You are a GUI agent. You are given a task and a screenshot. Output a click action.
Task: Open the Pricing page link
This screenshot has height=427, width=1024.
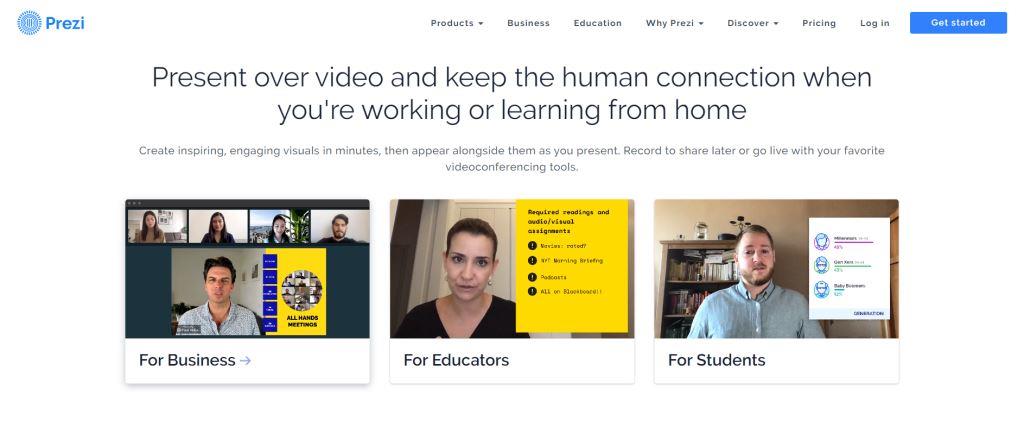[819, 23]
